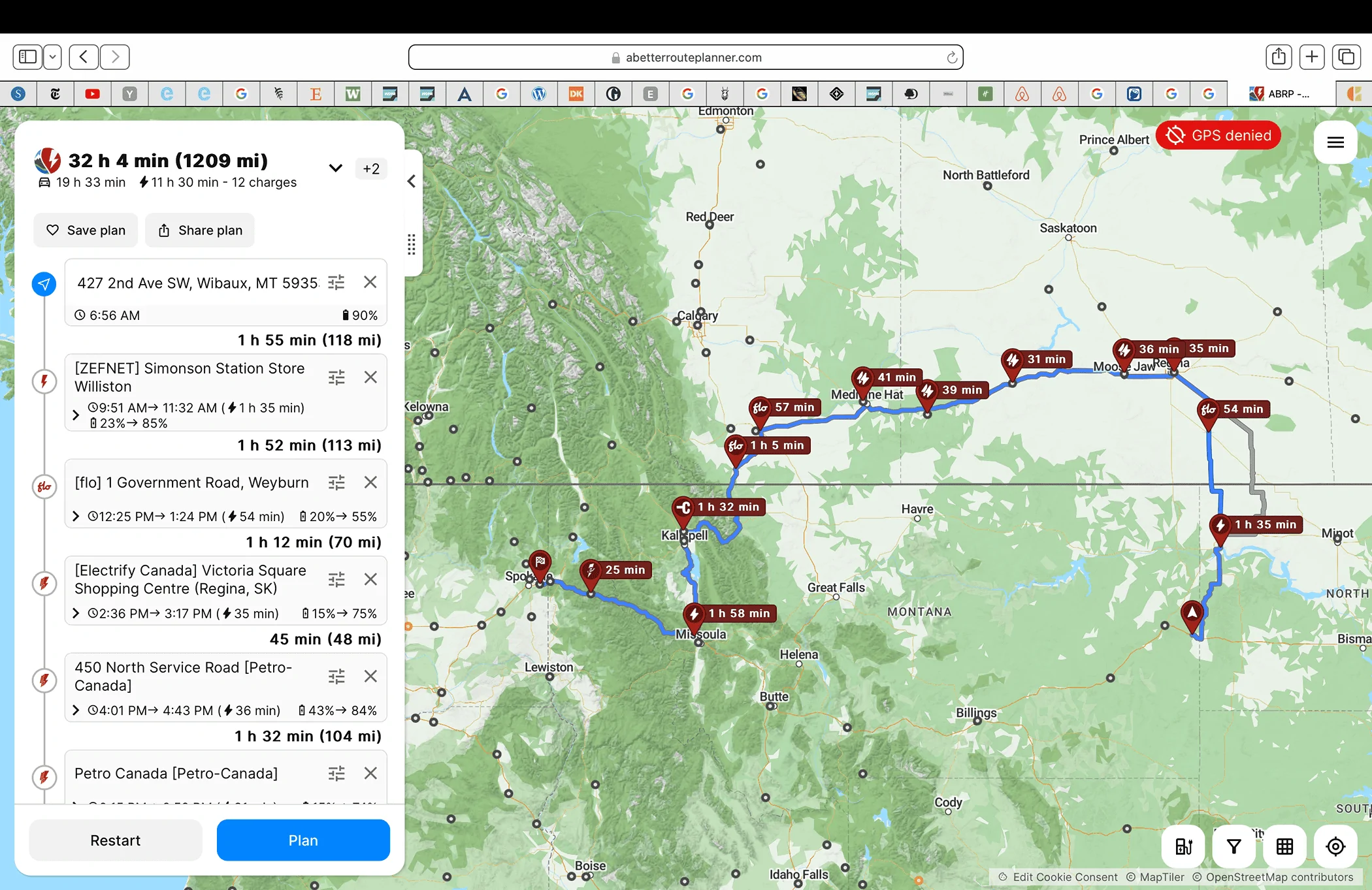Click the GPS denied indicator
Screen dimensions: 1372x890
click(x=1218, y=136)
